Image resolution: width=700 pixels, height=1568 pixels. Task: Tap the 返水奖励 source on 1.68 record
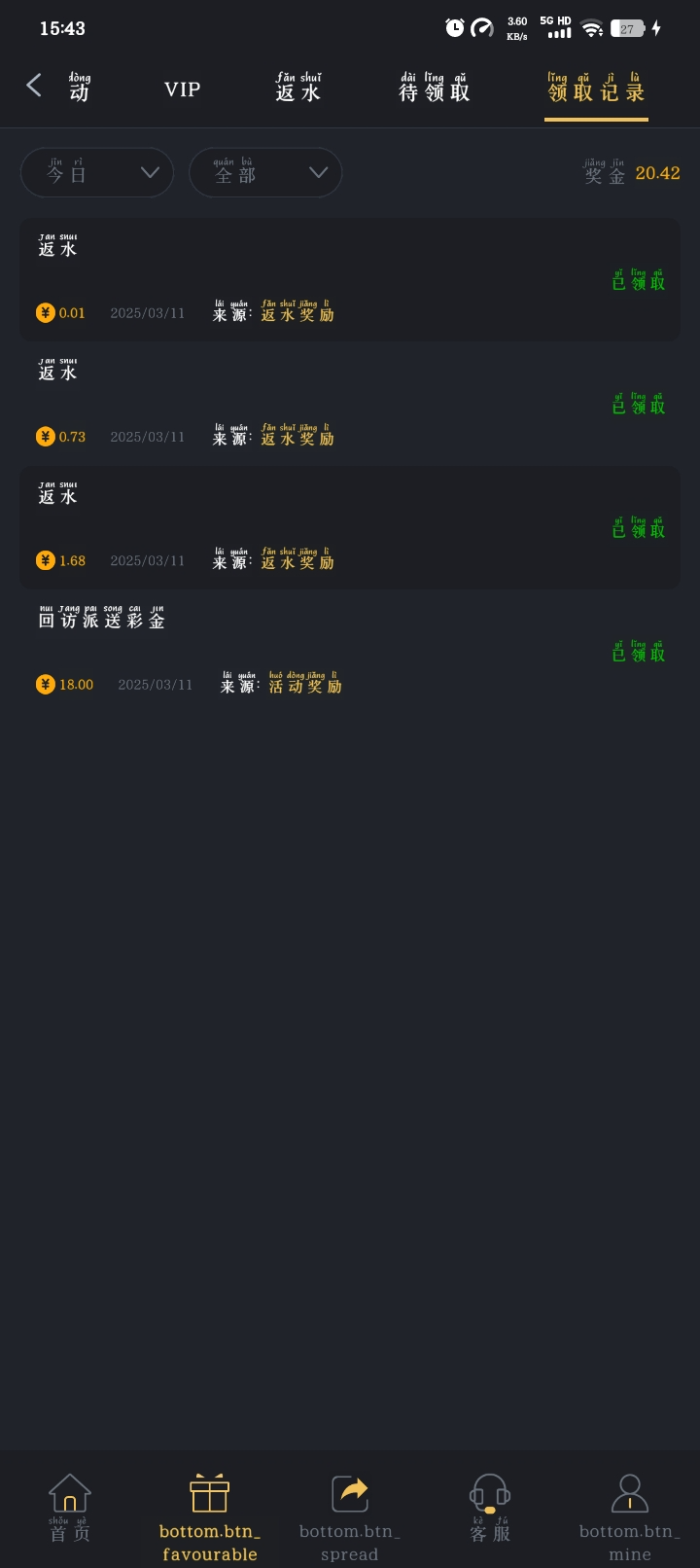click(297, 561)
